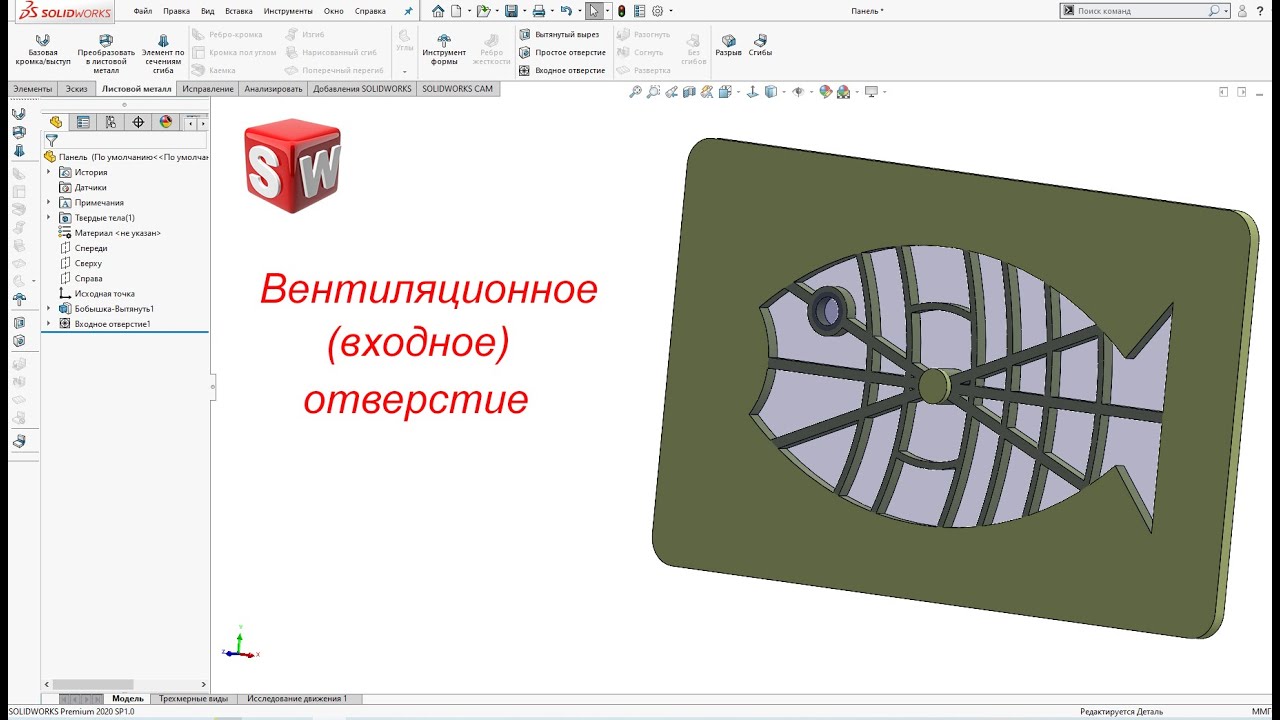Click the Print icon
The image size is (1280, 720).
[538, 11]
